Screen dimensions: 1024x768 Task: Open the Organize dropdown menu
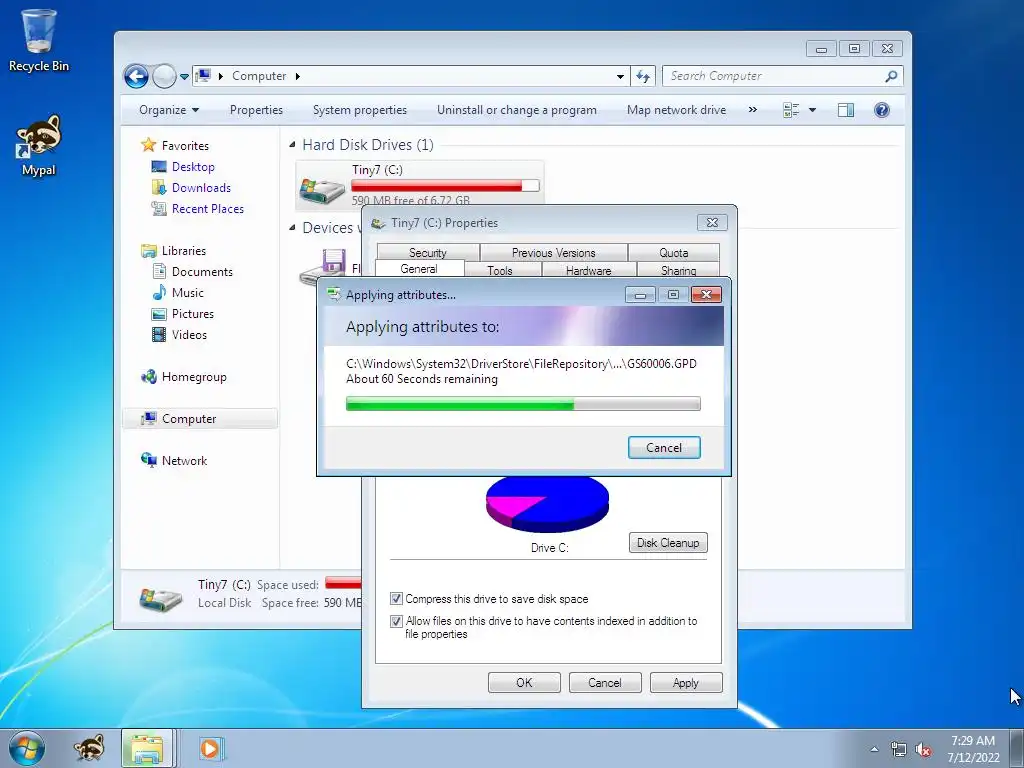tap(169, 110)
